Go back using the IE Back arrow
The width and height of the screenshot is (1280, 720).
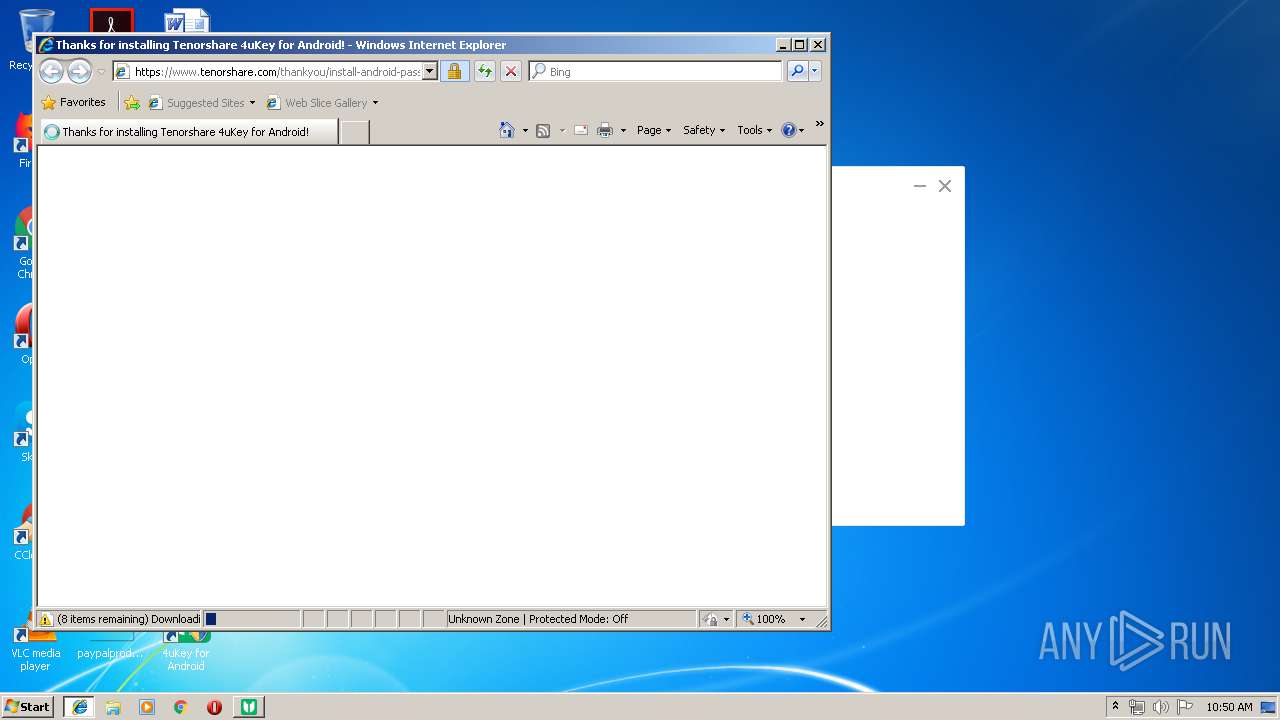[51, 71]
